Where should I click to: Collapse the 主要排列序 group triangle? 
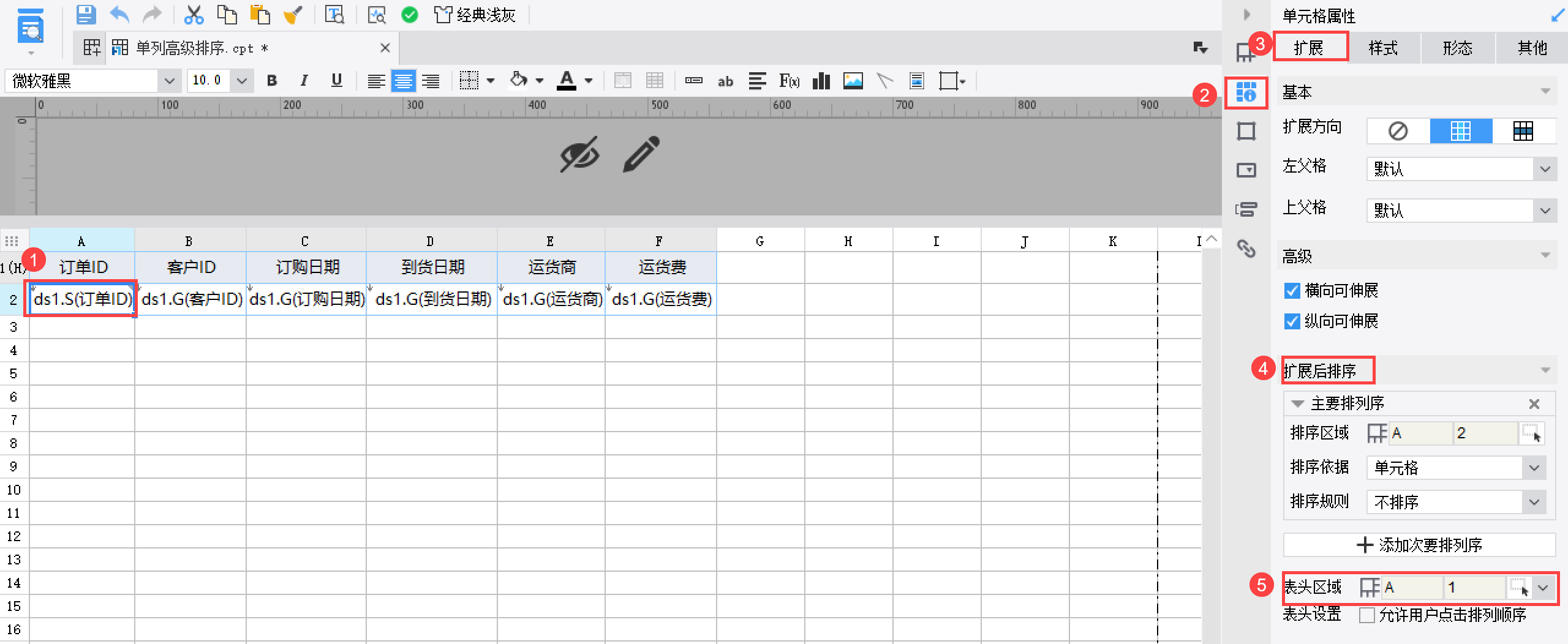point(1297,403)
